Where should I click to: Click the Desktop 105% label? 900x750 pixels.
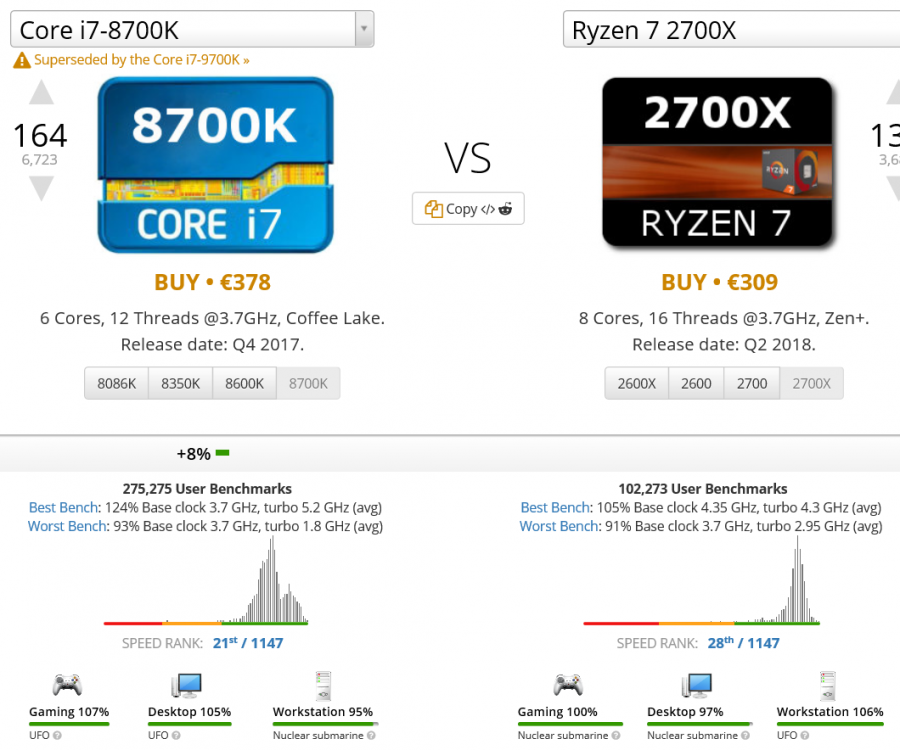tap(189, 712)
